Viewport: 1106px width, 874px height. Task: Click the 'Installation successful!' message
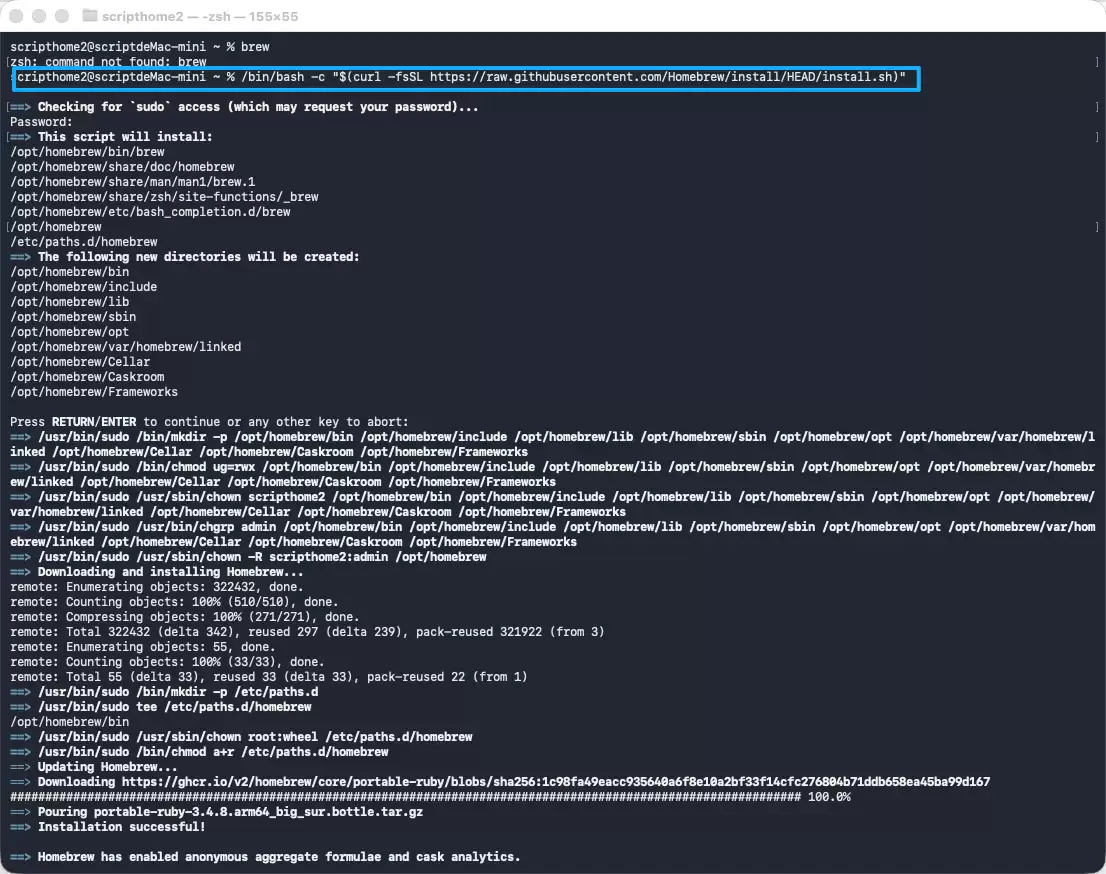point(121,827)
